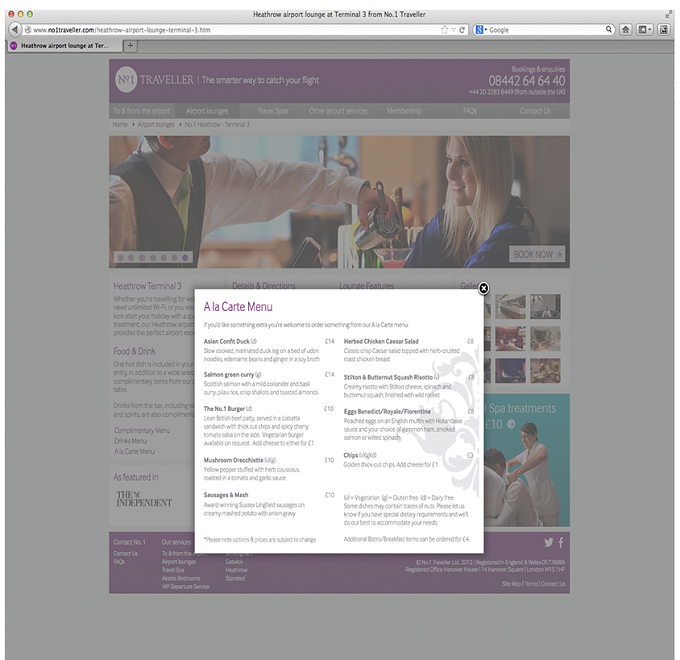Viewport: 680px width, 660px height.
Task: Click footer Stansted link
Action: (235, 578)
